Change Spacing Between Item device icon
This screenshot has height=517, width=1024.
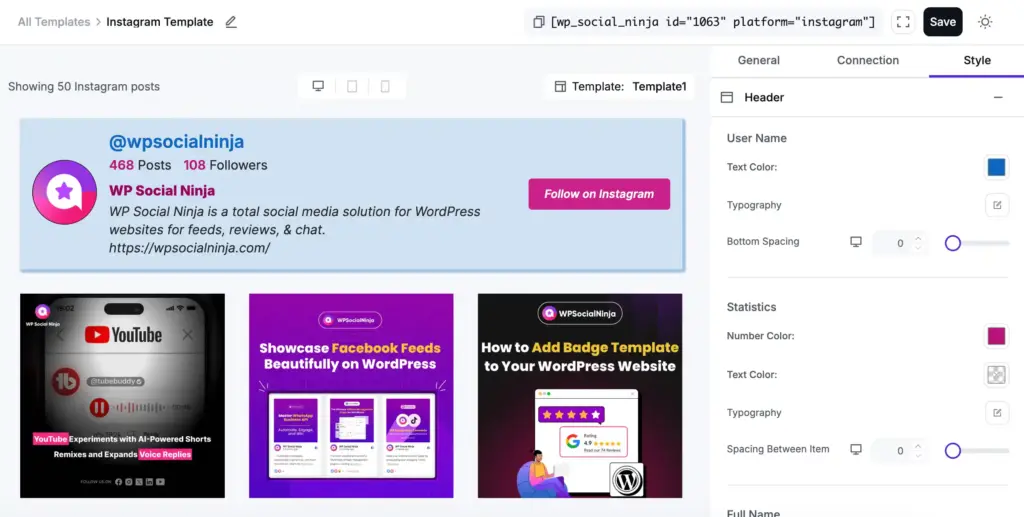pyautogui.click(x=855, y=450)
